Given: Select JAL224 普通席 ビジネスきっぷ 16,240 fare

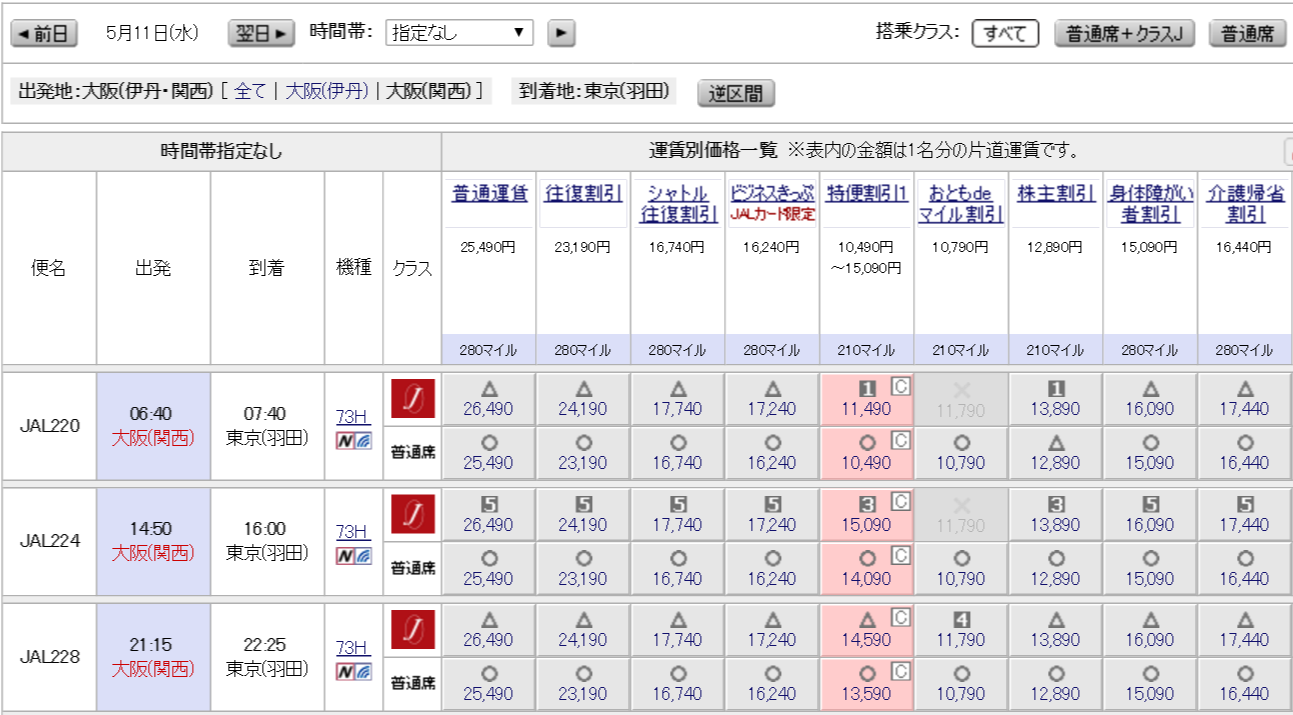Looking at the screenshot, I should point(772,568).
